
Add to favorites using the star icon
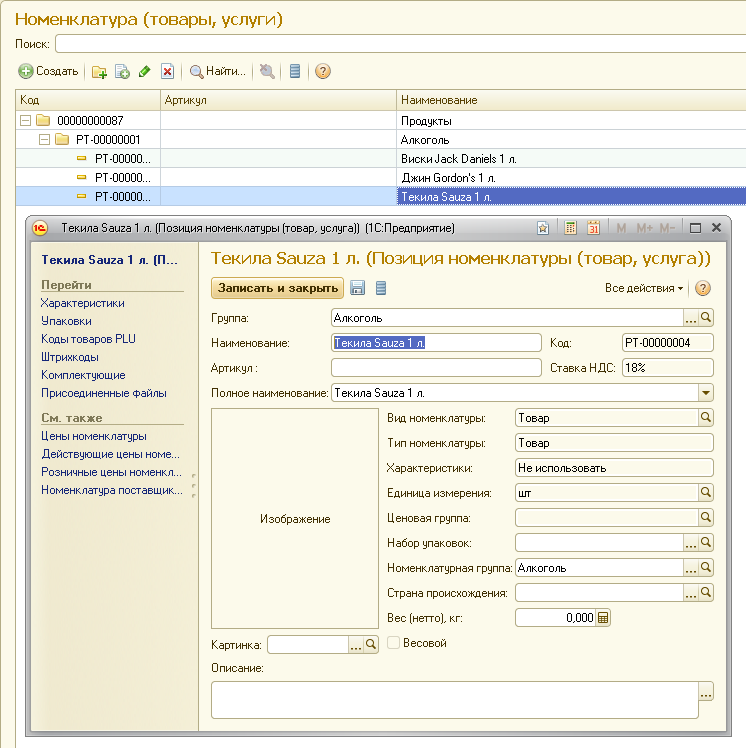(543, 228)
